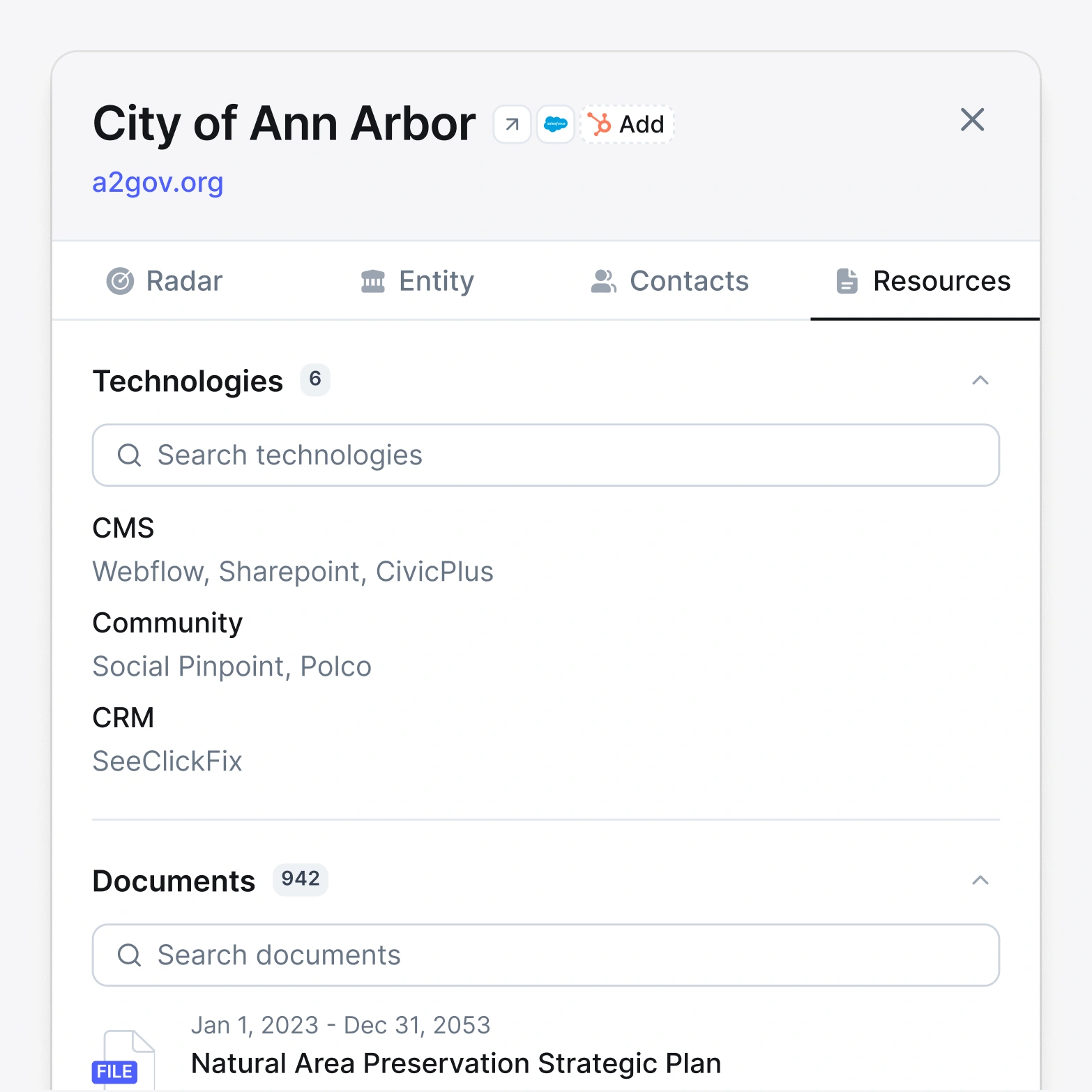Click the Salesforce icon by the company name

pyautogui.click(x=555, y=124)
